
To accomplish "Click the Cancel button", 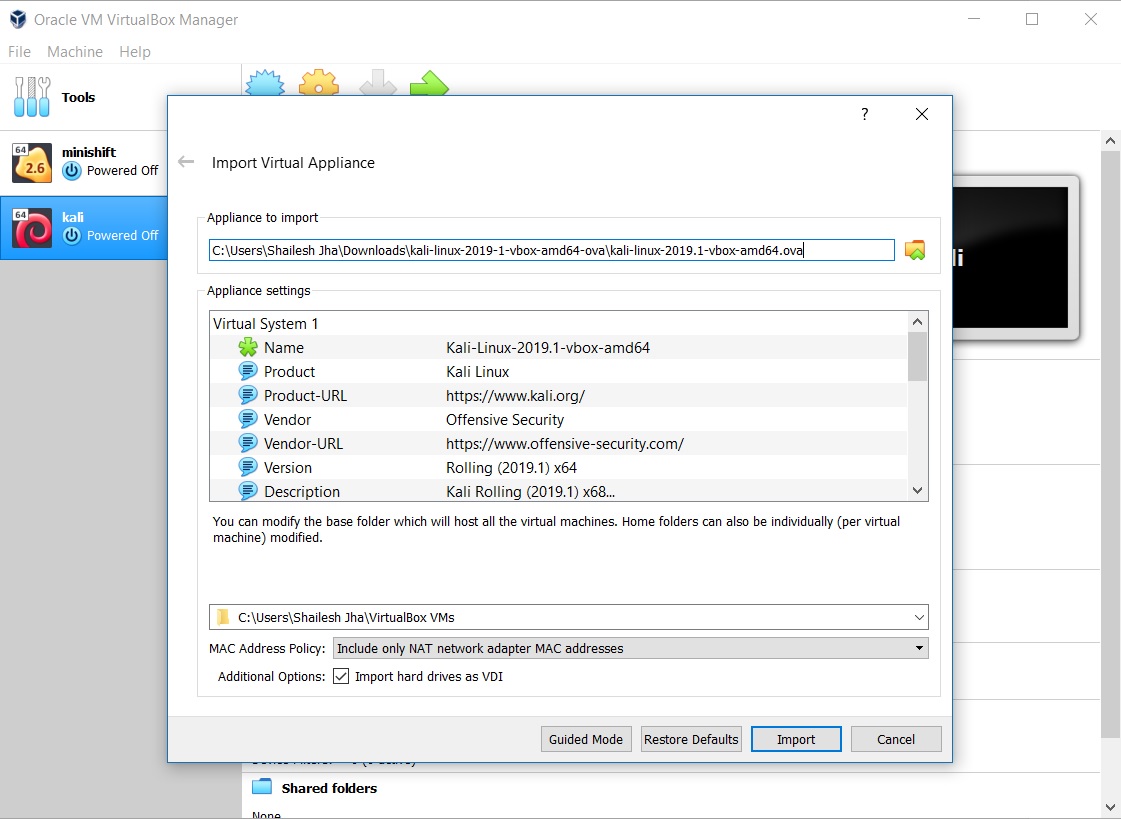I will pos(896,739).
